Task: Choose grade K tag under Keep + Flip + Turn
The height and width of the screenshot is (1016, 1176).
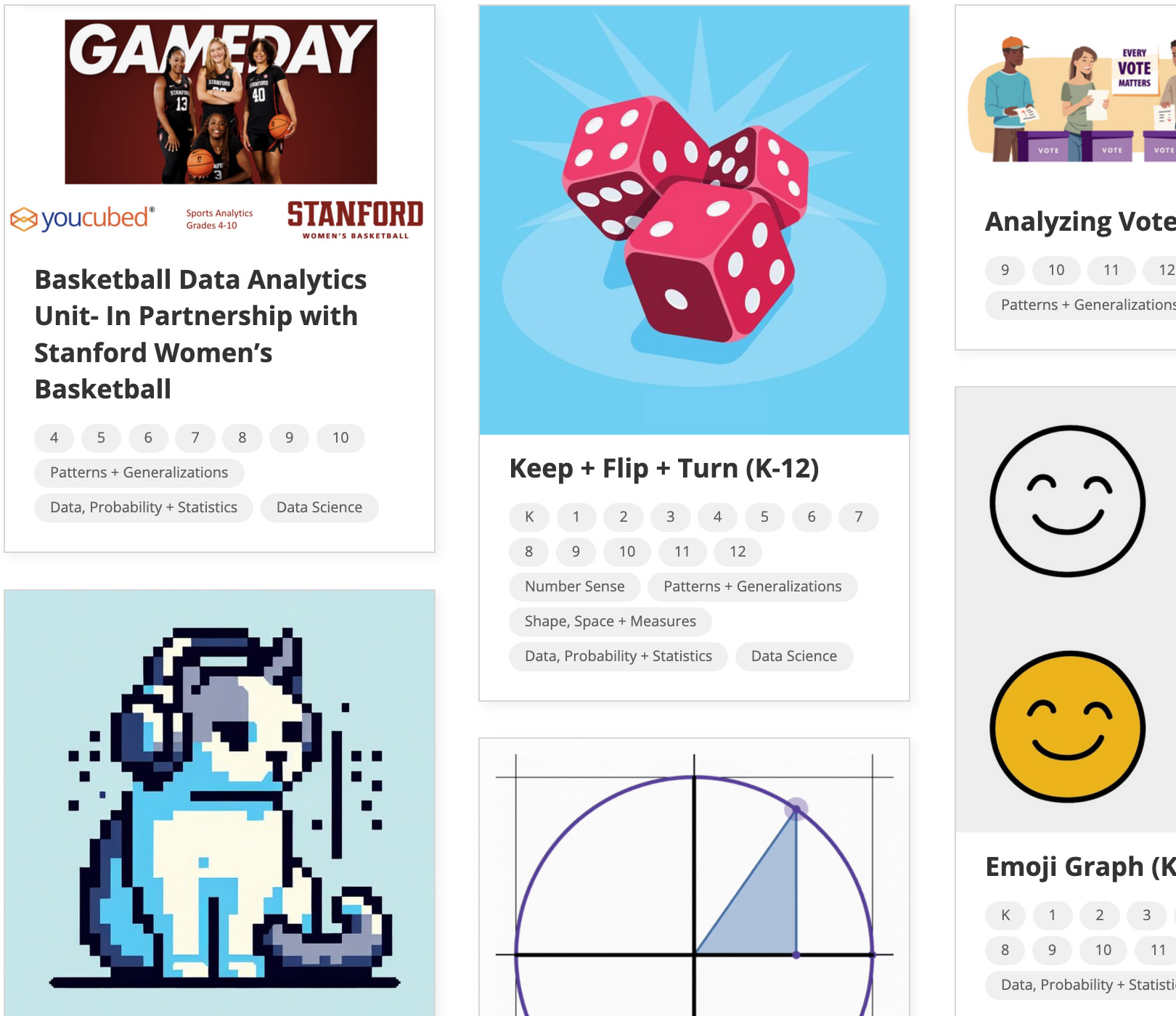Action: [x=529, y=517]
